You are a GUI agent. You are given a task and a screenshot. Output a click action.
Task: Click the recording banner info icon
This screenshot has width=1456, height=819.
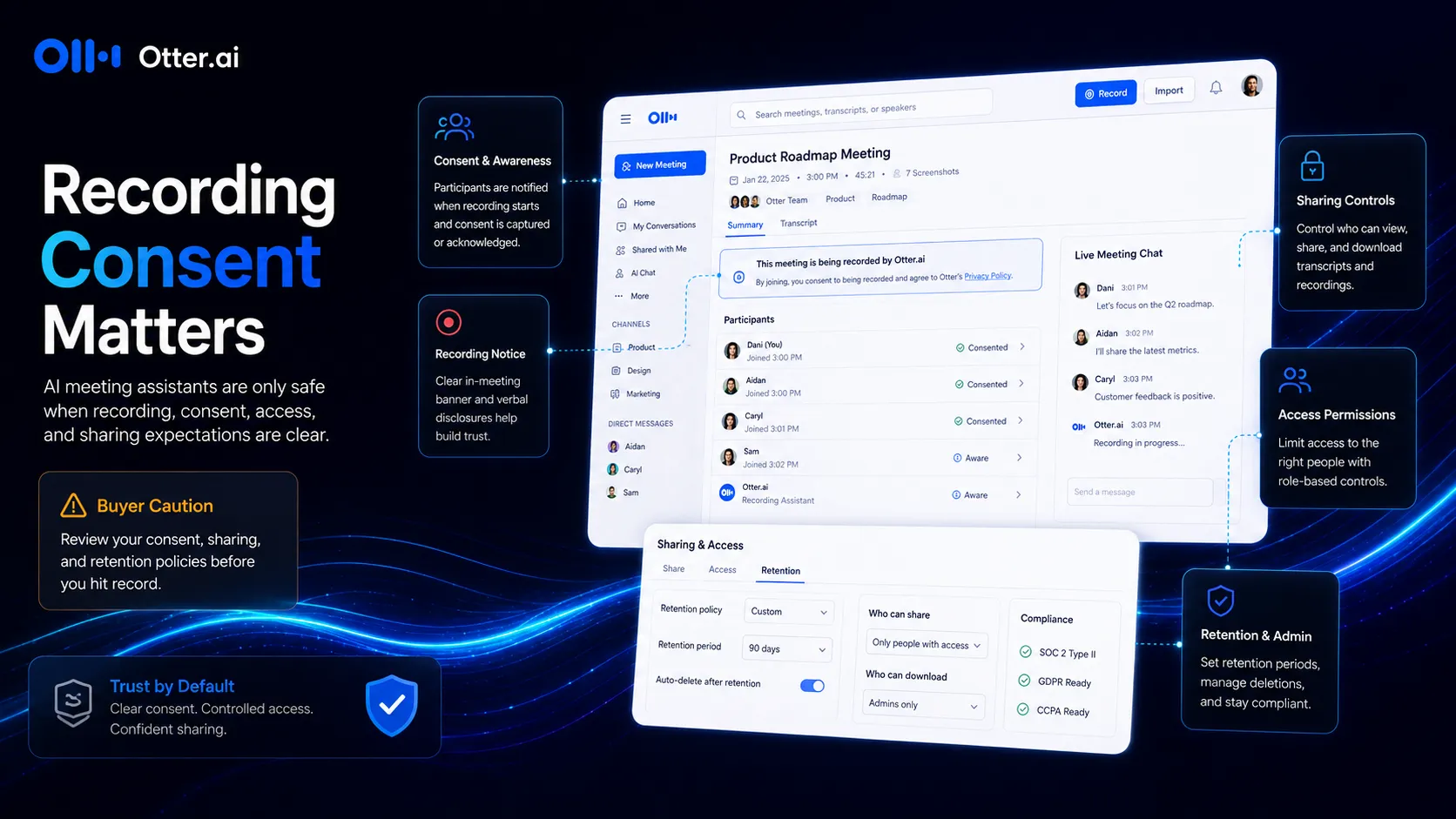[x=738, y=277]
